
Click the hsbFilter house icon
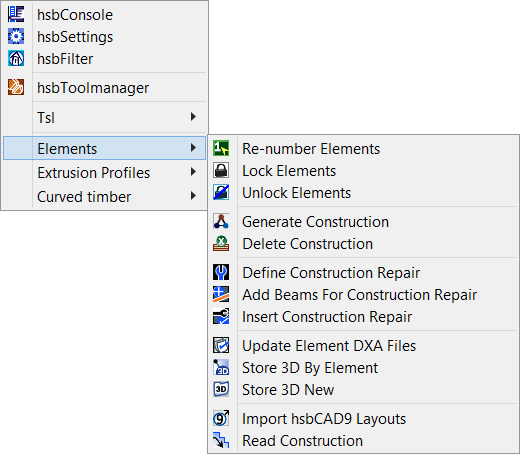pos(16,58)
